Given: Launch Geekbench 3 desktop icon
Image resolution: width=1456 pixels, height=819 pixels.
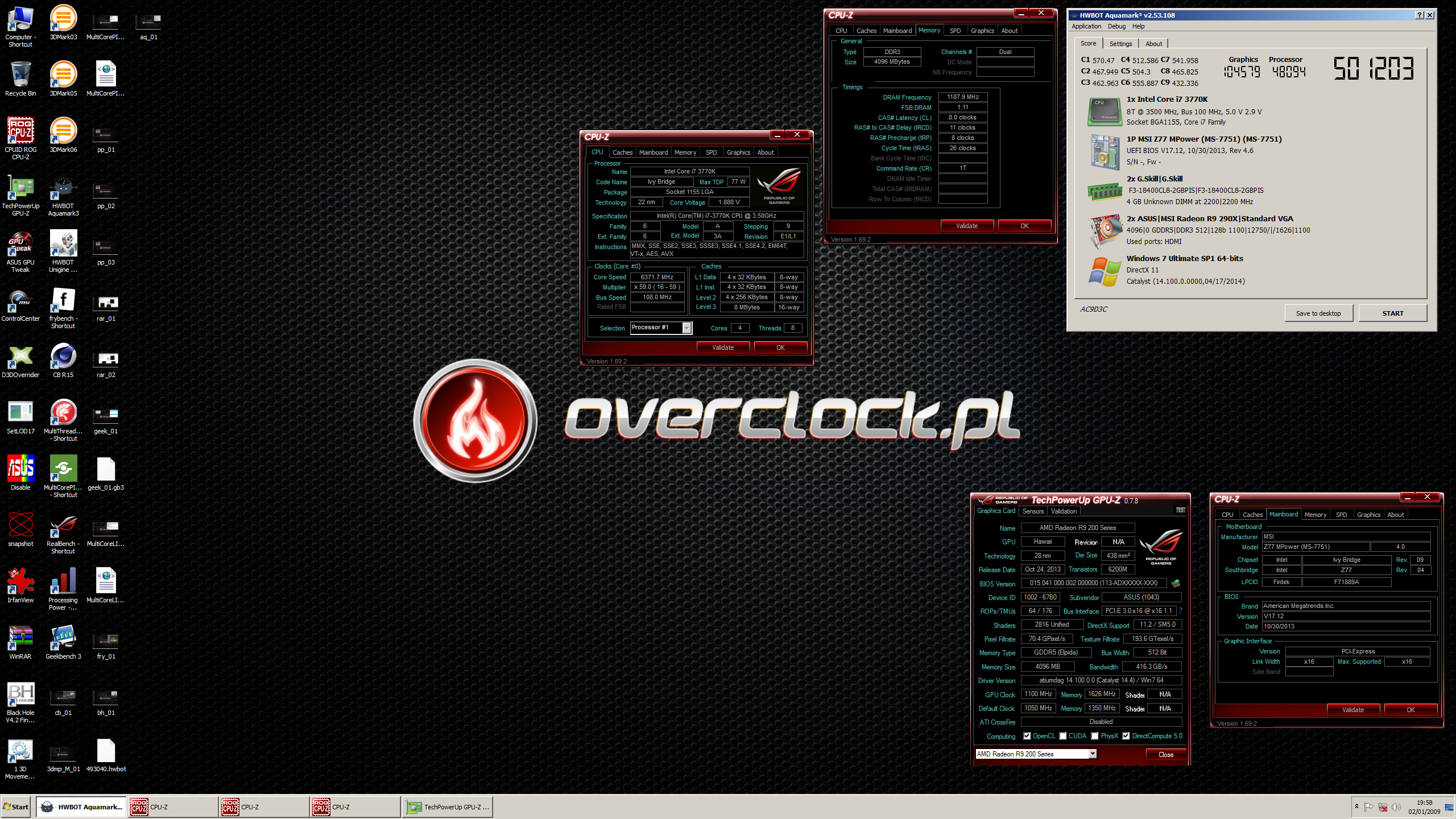Looking at the screenshot, I should pos(63,642).
